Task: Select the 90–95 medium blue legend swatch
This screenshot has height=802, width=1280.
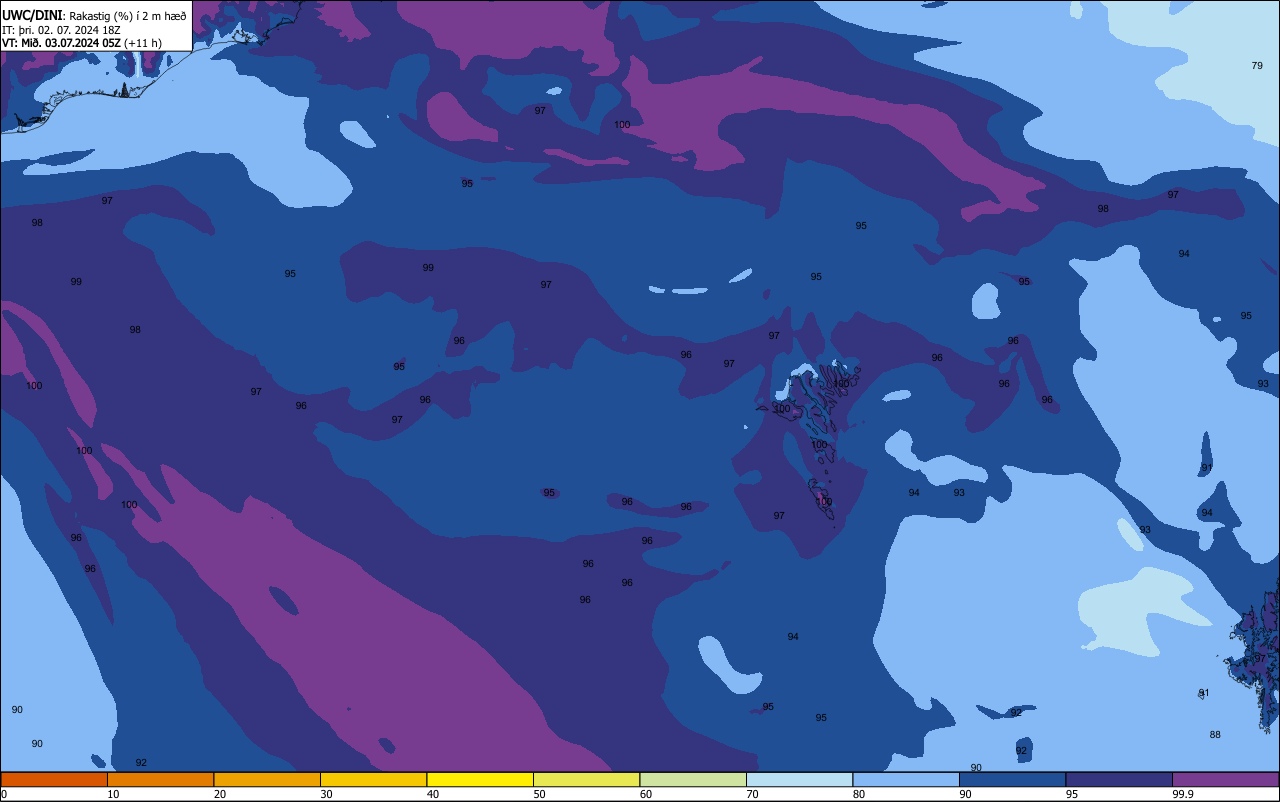Action: [1012, 779]
